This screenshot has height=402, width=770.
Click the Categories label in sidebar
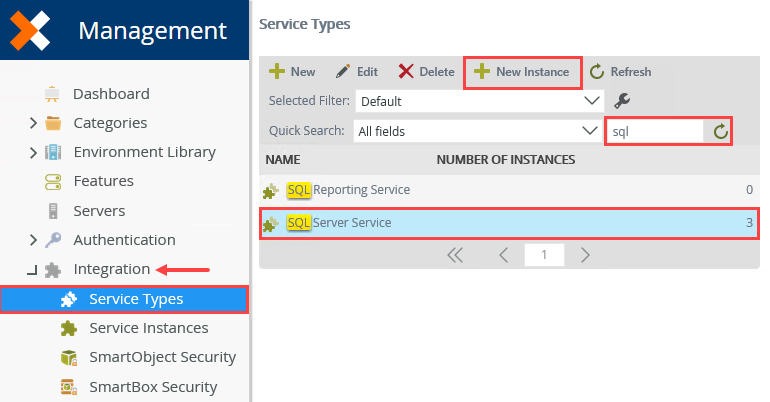[x=110, y=123]
